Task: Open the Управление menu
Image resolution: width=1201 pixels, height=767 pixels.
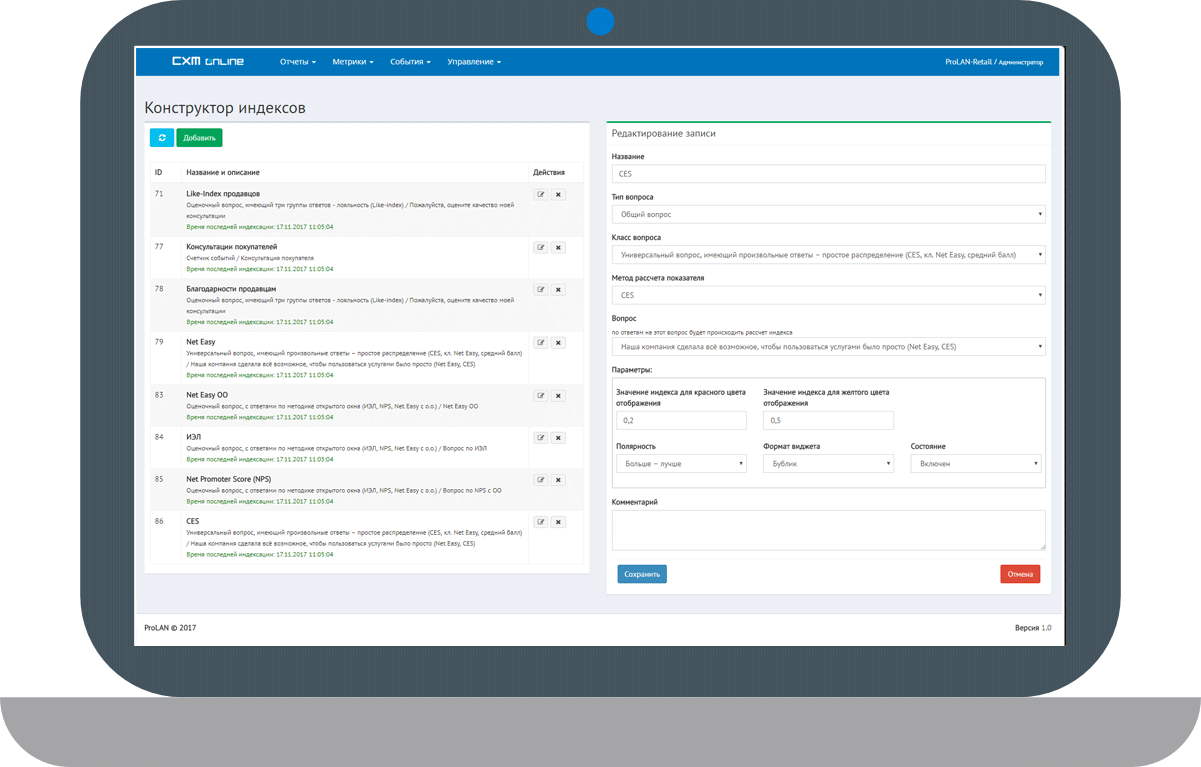Action: pos(474,62)
